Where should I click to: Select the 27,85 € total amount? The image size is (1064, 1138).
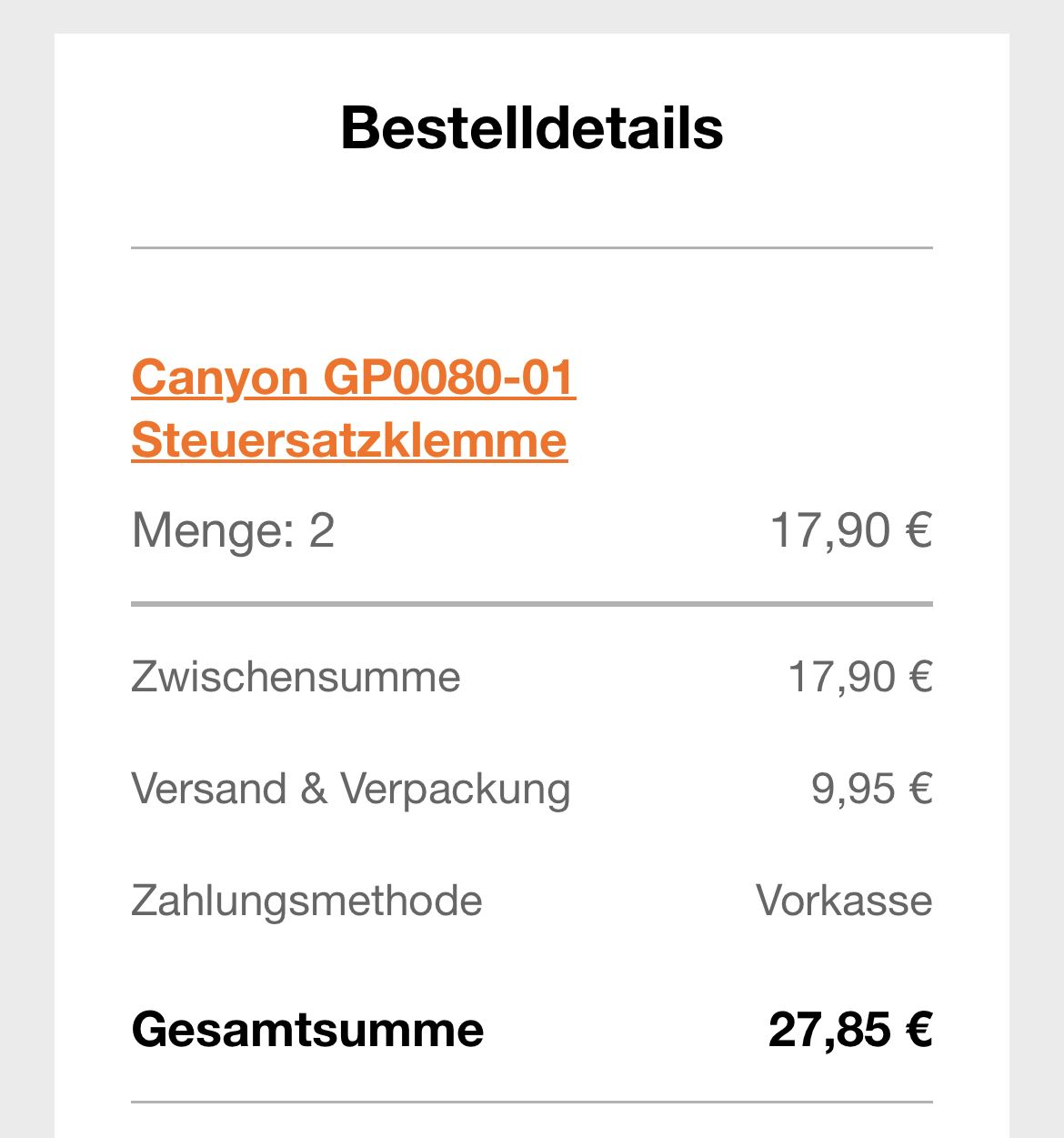point(849,1030)
